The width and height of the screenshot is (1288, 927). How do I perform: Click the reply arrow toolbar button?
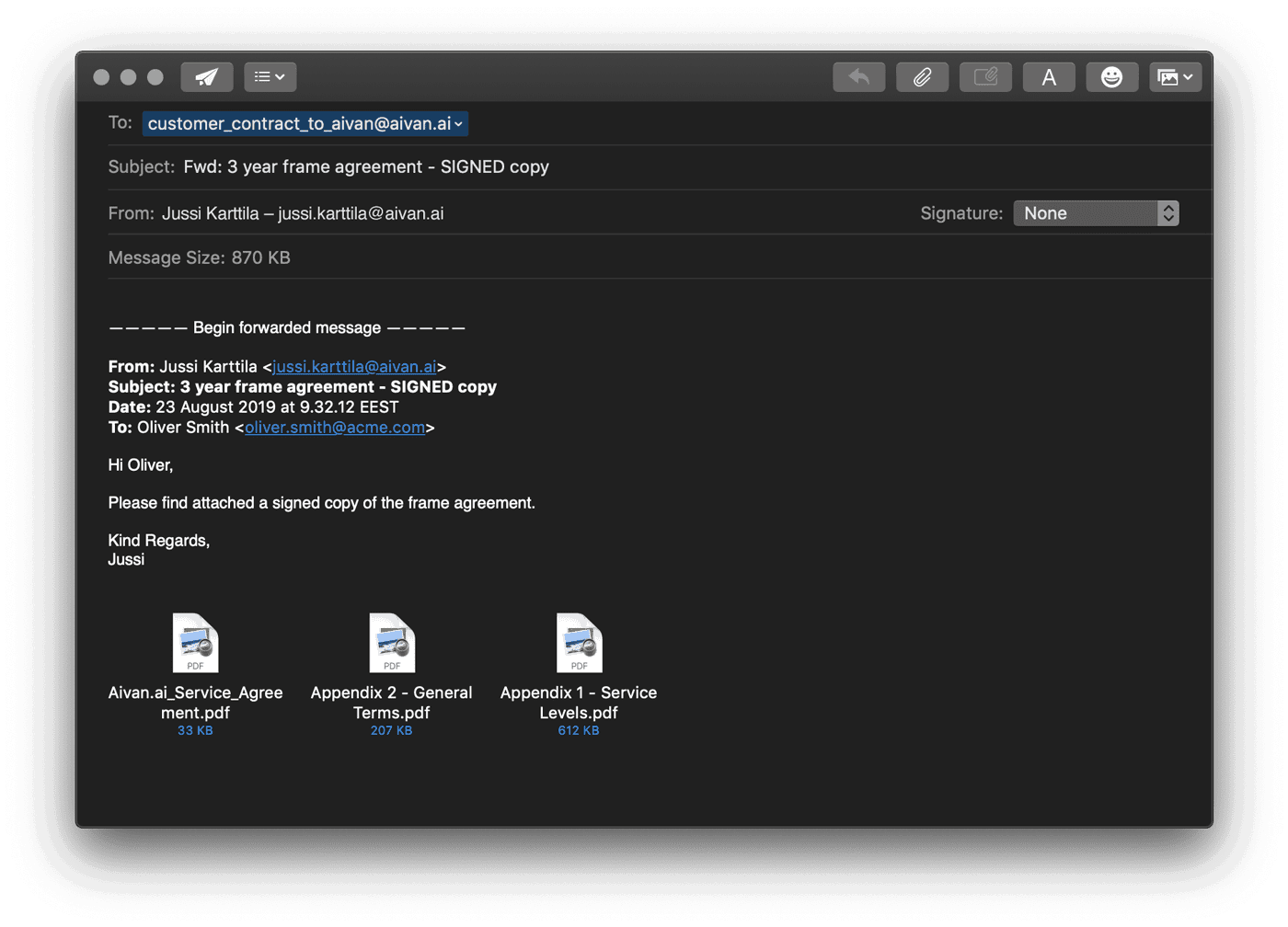859,77
